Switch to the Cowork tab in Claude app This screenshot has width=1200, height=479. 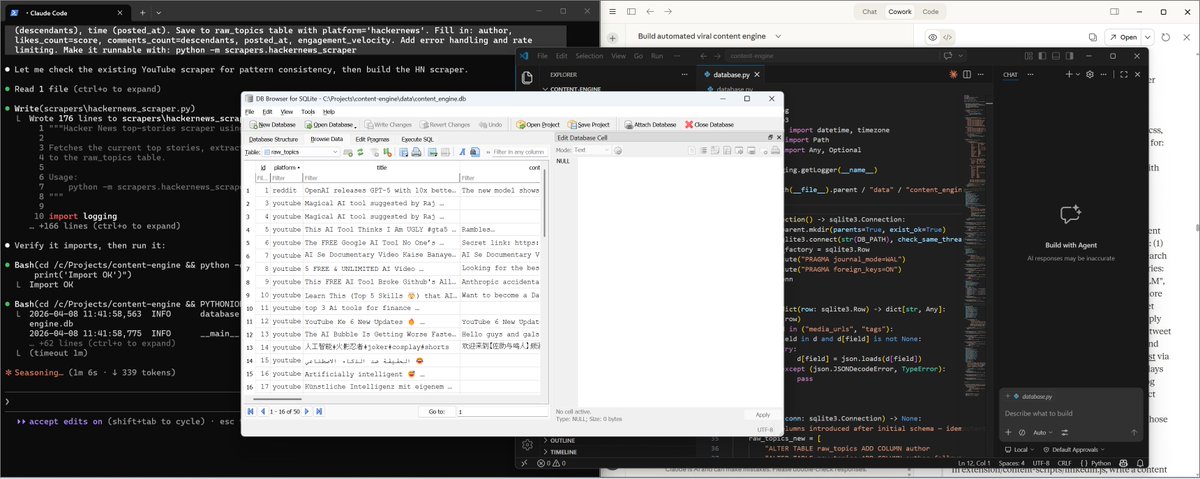click(x=899, y=11)
